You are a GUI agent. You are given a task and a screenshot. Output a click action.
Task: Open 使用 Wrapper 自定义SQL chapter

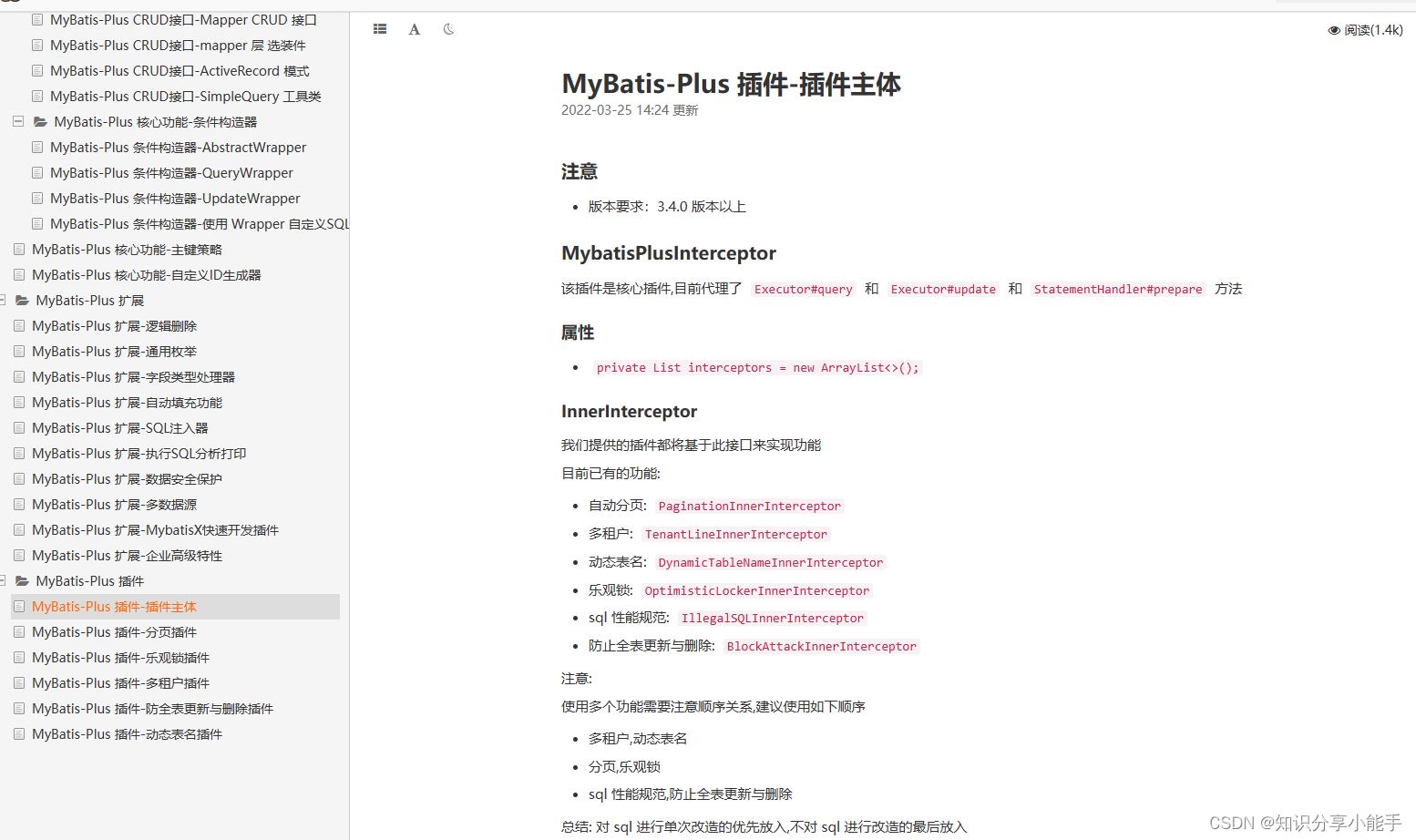point(200,223)
